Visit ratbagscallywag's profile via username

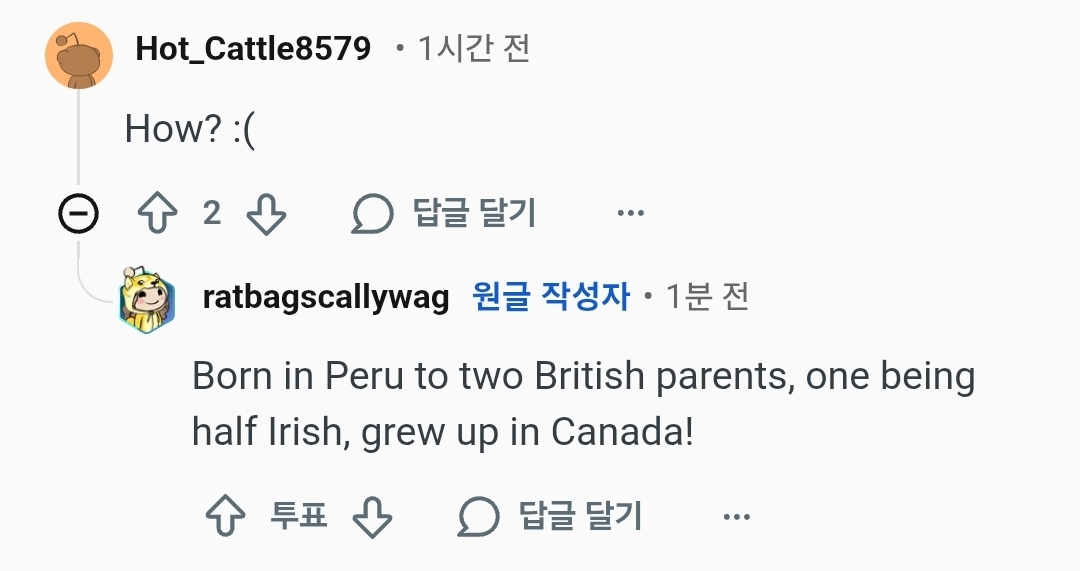(326, 297)
